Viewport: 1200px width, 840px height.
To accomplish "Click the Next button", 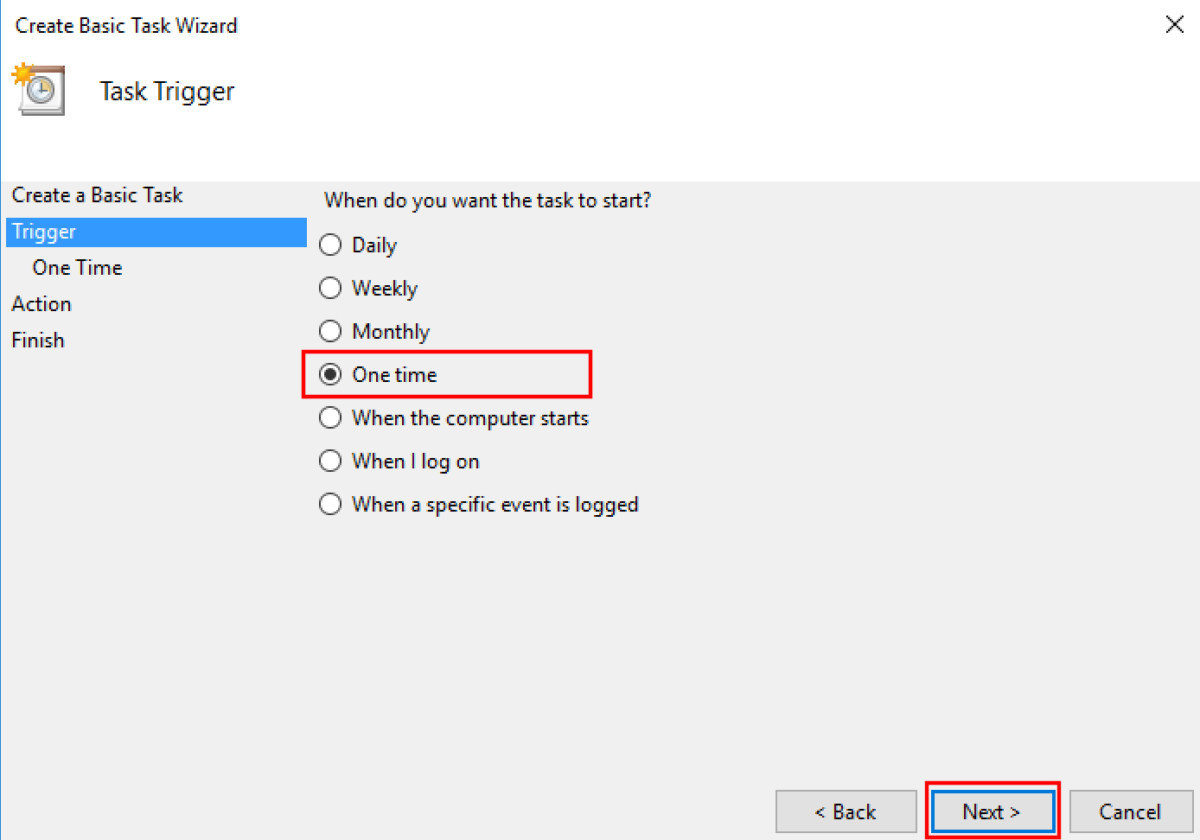I will tap(992, 811).
